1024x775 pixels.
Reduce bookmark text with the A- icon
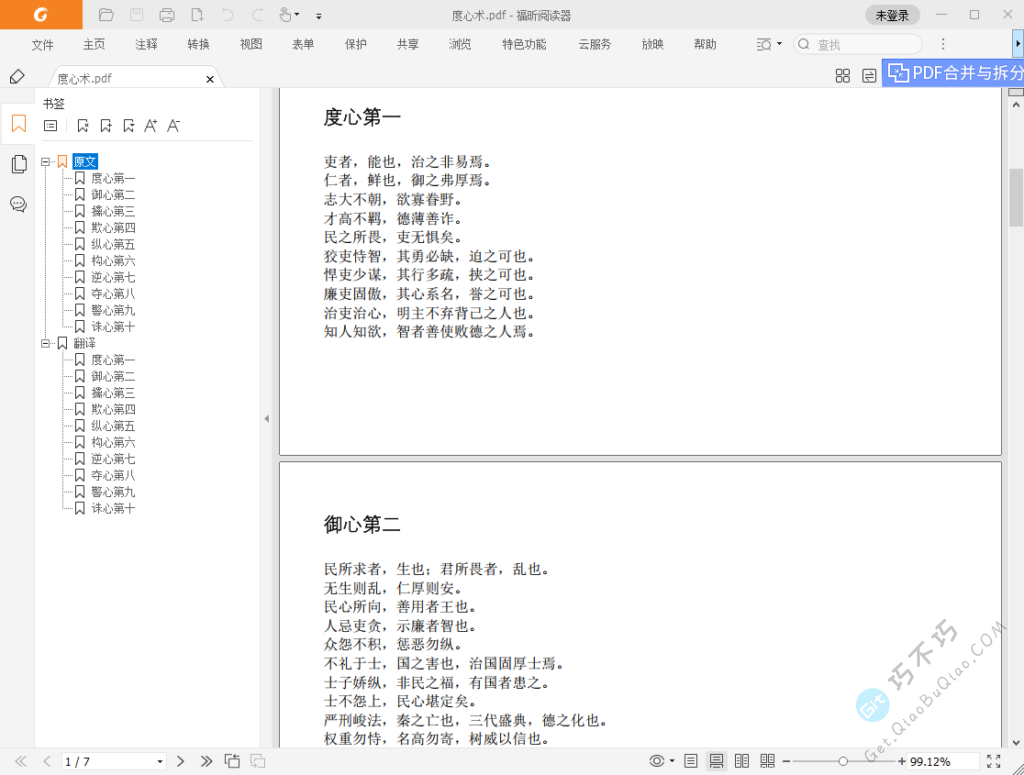coord(173,125)
